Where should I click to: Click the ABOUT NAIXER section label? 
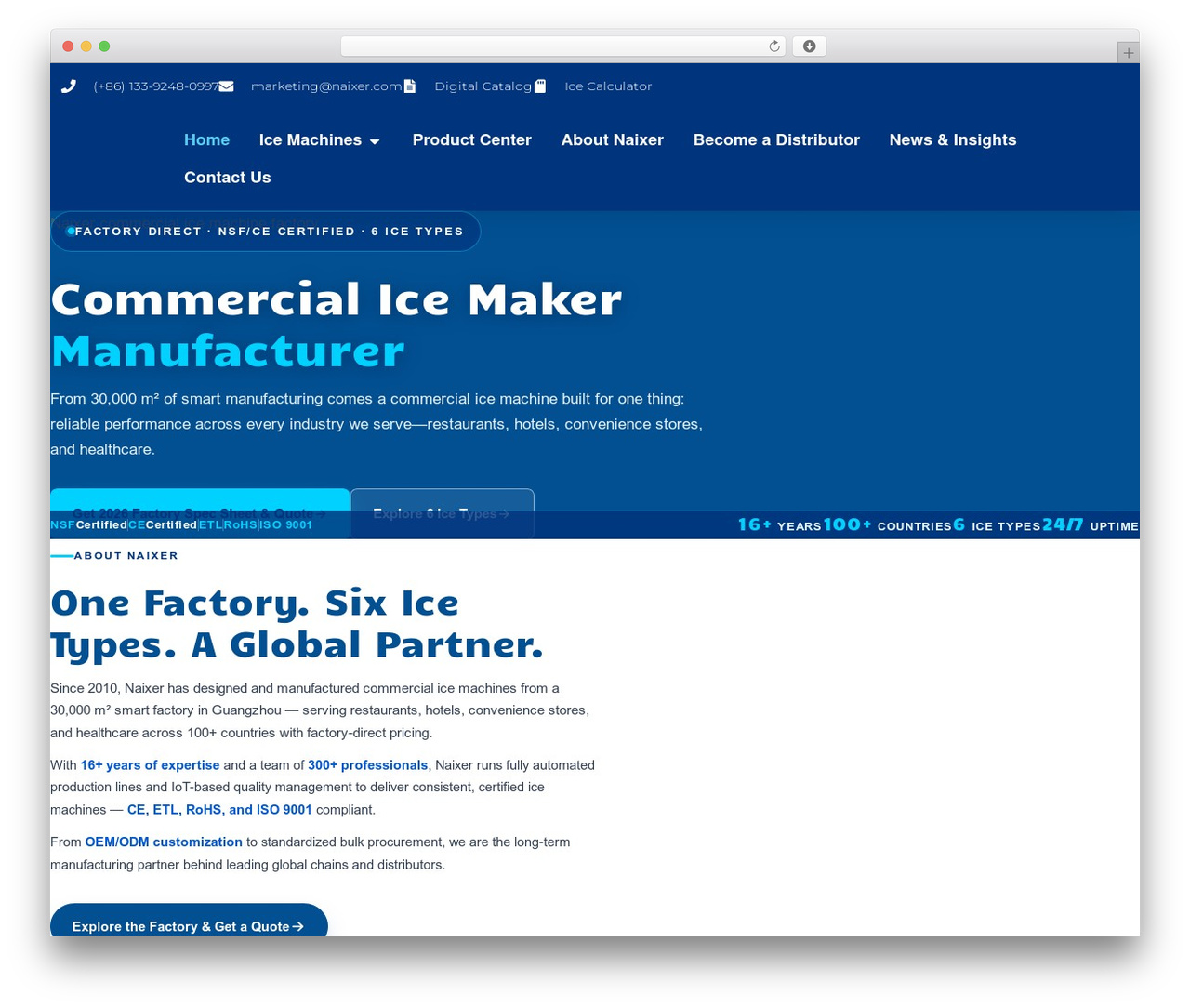point(126,556)
